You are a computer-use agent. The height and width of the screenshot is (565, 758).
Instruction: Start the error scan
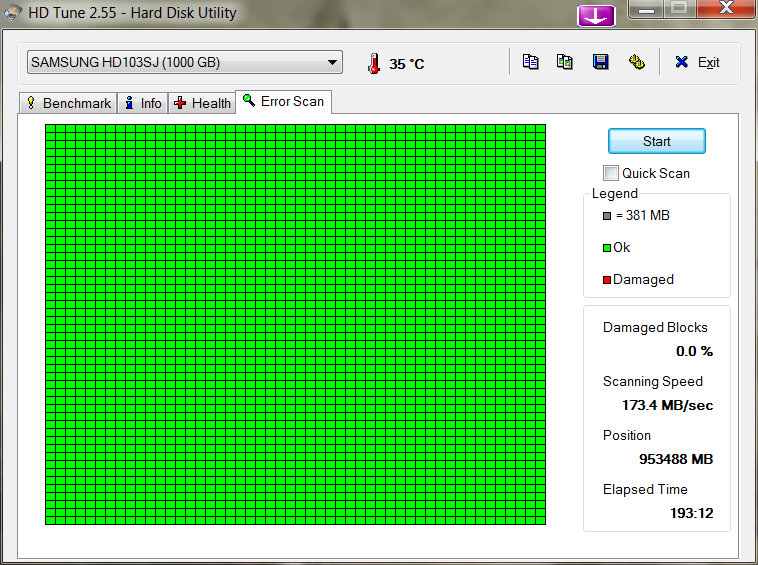656,141
